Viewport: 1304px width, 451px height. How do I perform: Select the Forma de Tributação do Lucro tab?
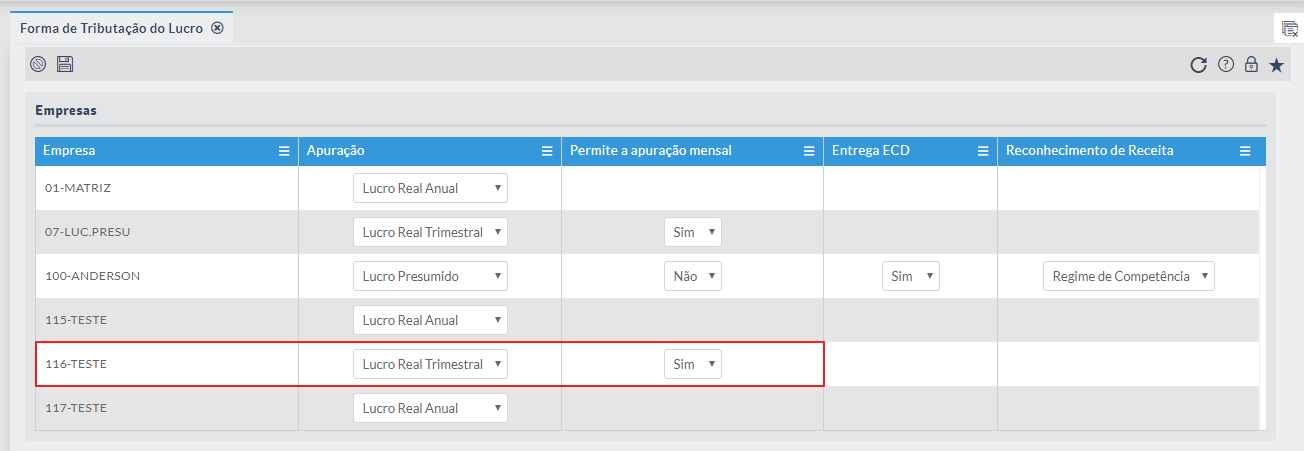111,28
